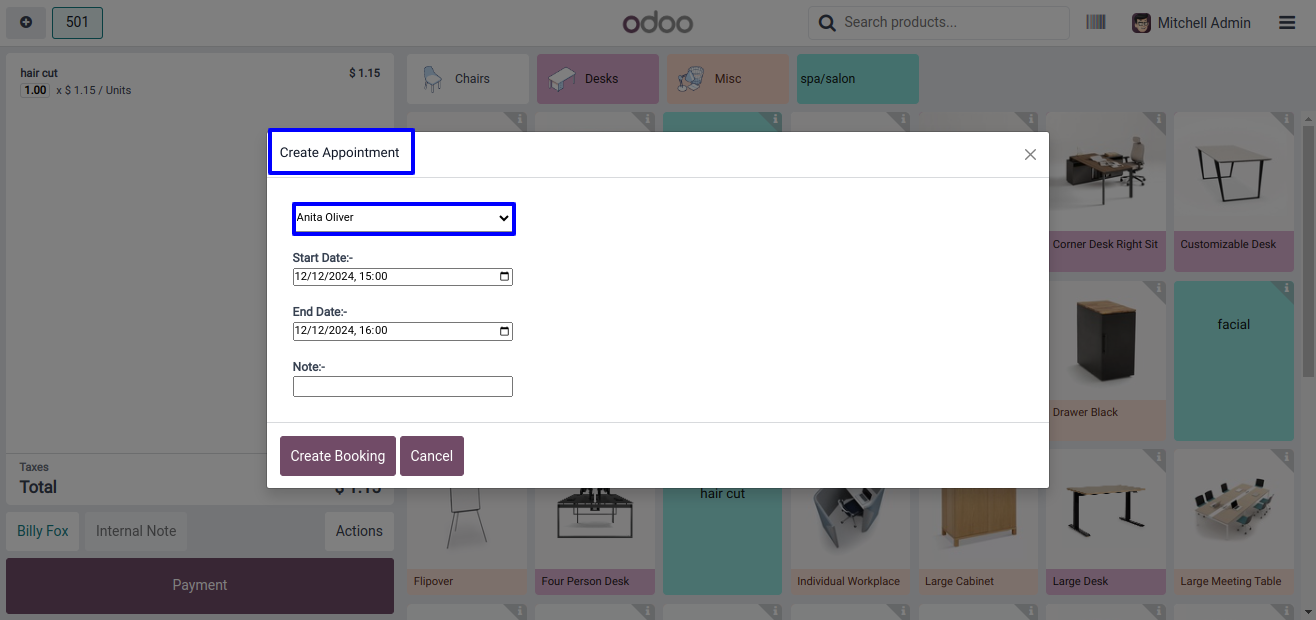Image resolution: width=1316 pixels, height=620 pixels.
Task: Focus the Search products field
Action: pos(950,22)
